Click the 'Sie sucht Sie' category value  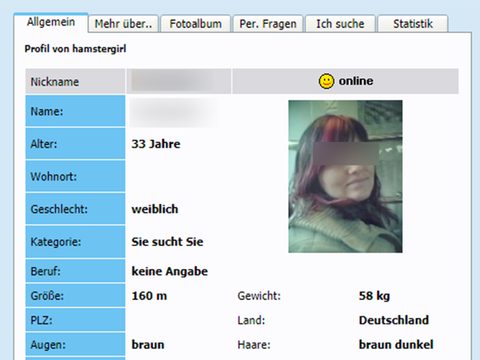click(167, 242)
